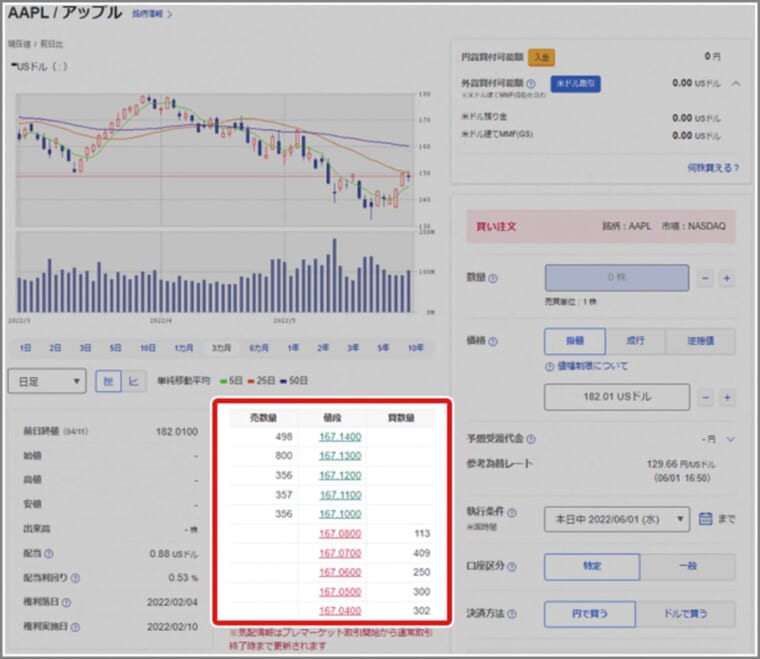The width and height of the screenshot is (760, 659).
Task: Open help icon next to ex-rights date 2022/02/04
Action: click(66, 602)
